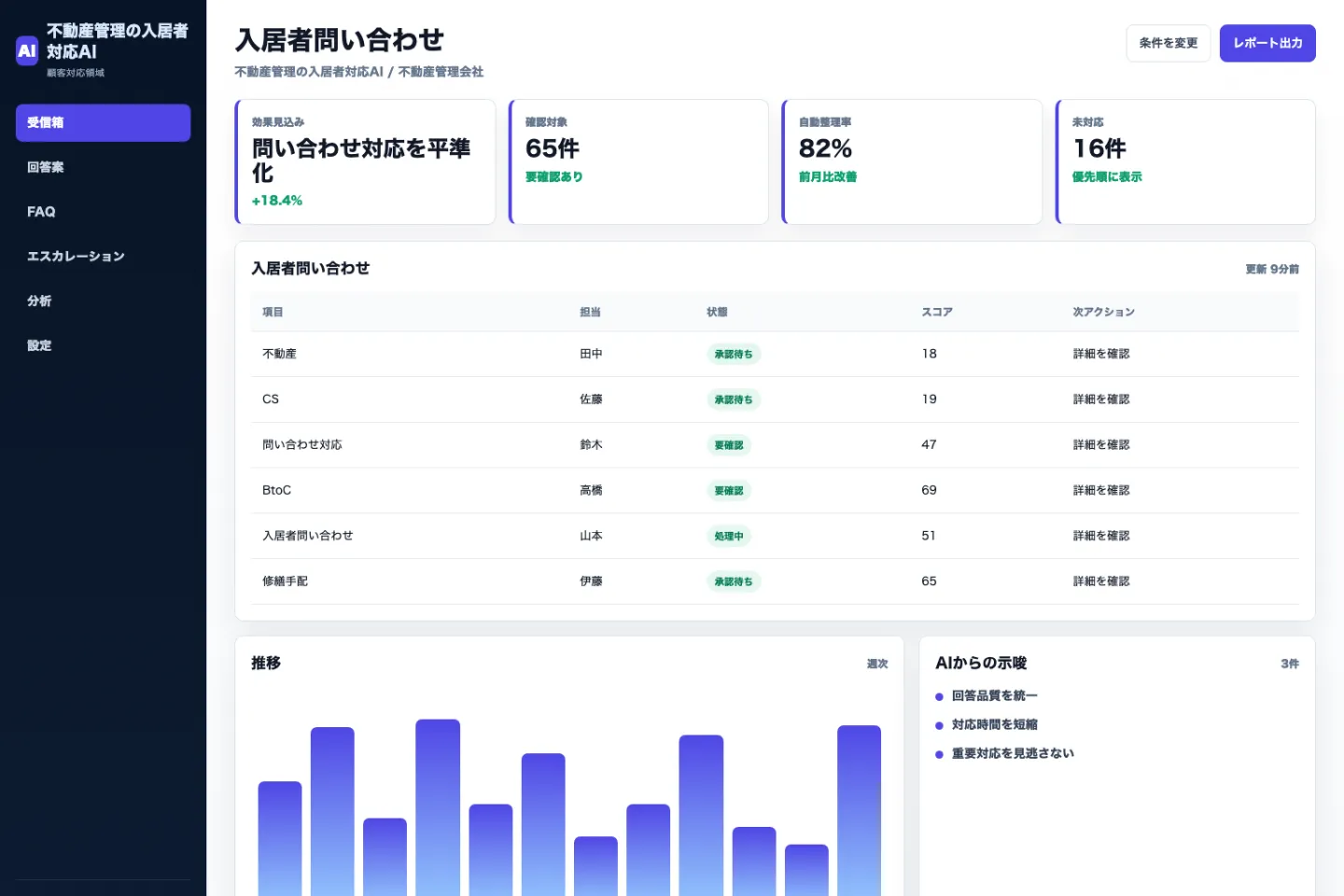
Task: Open 設定 in the sidebar
Action: tap(103, 345)
